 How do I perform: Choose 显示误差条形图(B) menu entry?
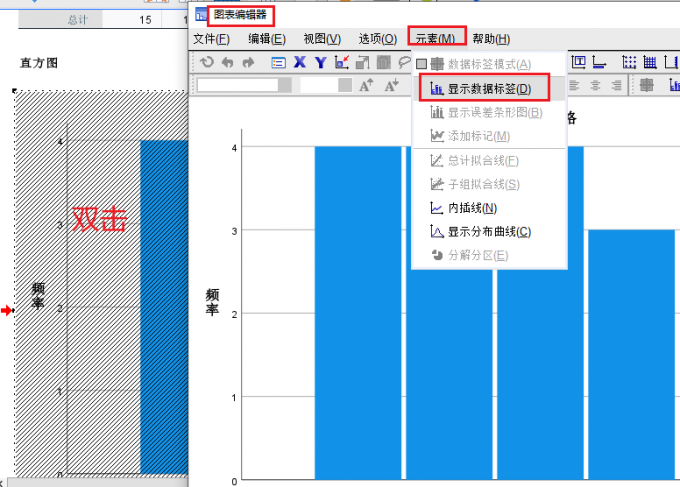489,113
